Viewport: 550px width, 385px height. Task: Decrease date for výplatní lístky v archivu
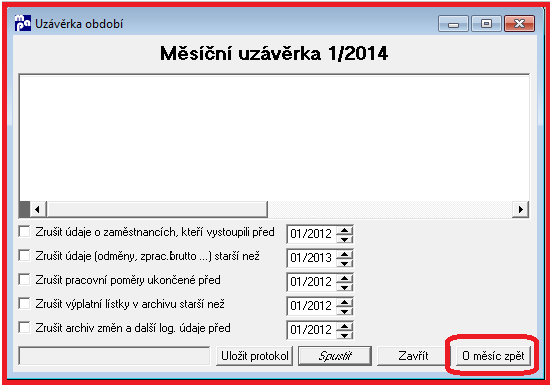[x=344, y=311]
